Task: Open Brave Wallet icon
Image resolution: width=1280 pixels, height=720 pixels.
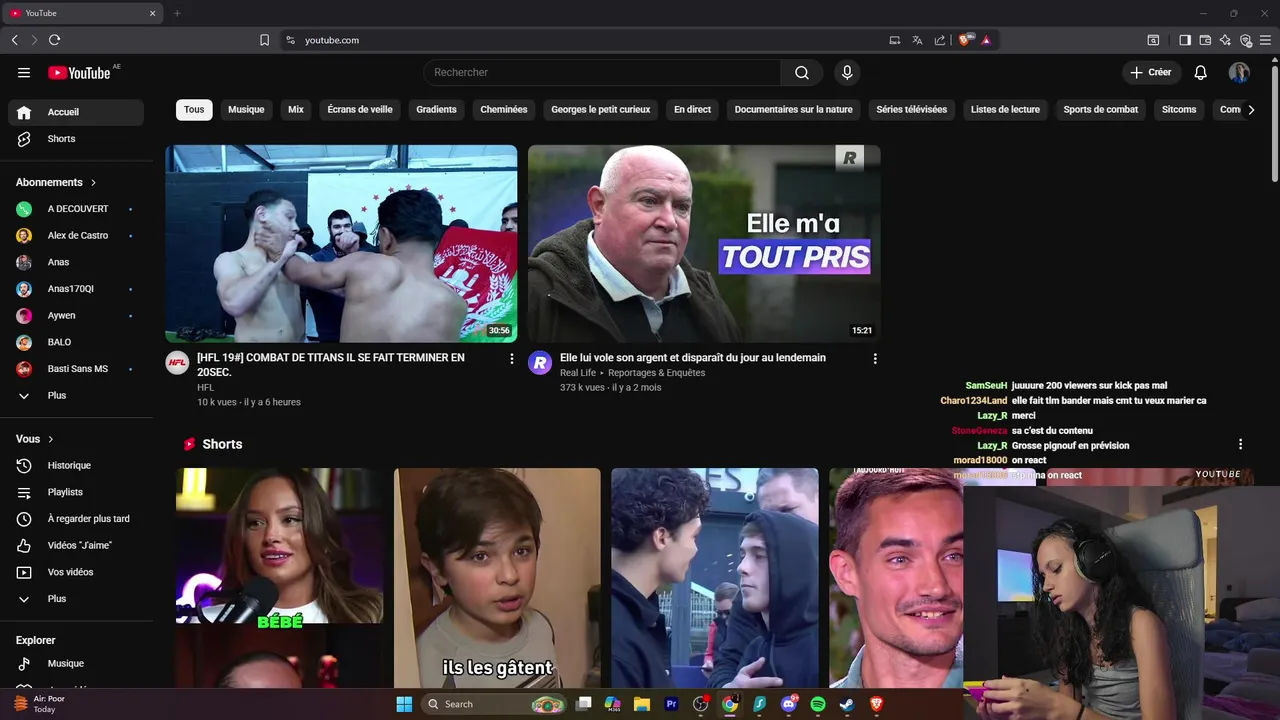Action: (x=1205, y=40)
